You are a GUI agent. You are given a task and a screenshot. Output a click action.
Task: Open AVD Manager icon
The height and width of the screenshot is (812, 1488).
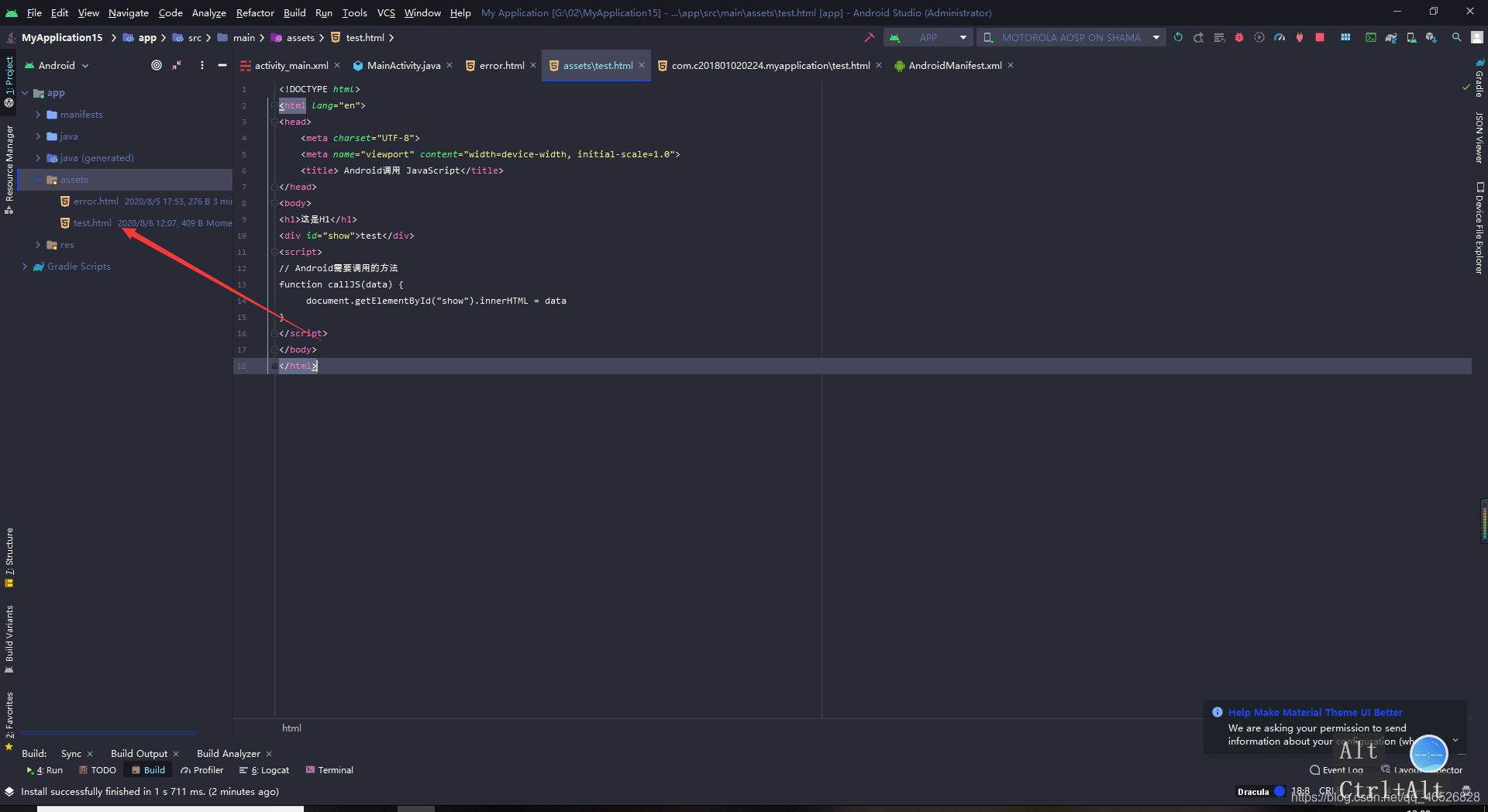coord(1411,37)
